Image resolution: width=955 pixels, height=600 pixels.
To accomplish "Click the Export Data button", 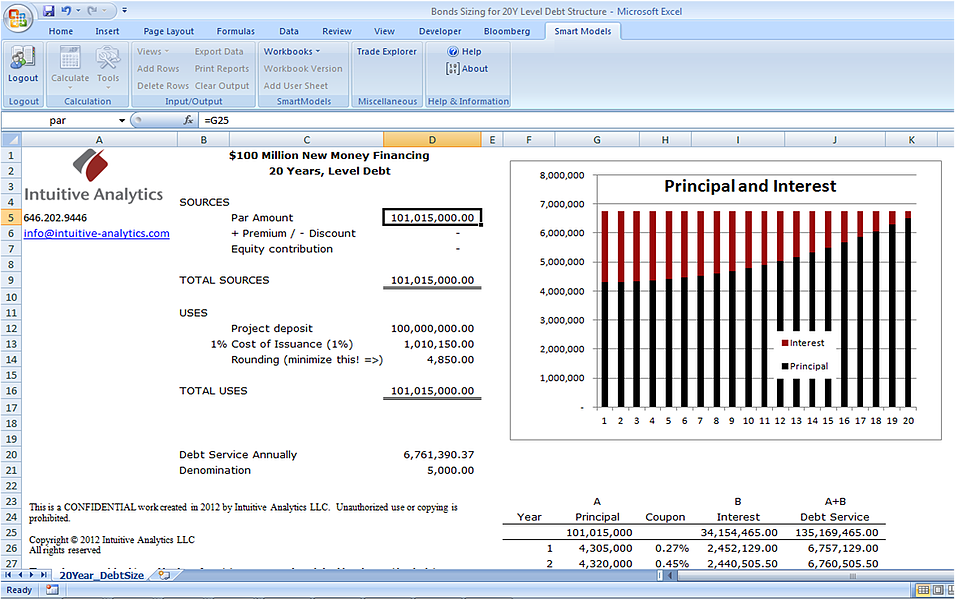I will pos(219,51).
